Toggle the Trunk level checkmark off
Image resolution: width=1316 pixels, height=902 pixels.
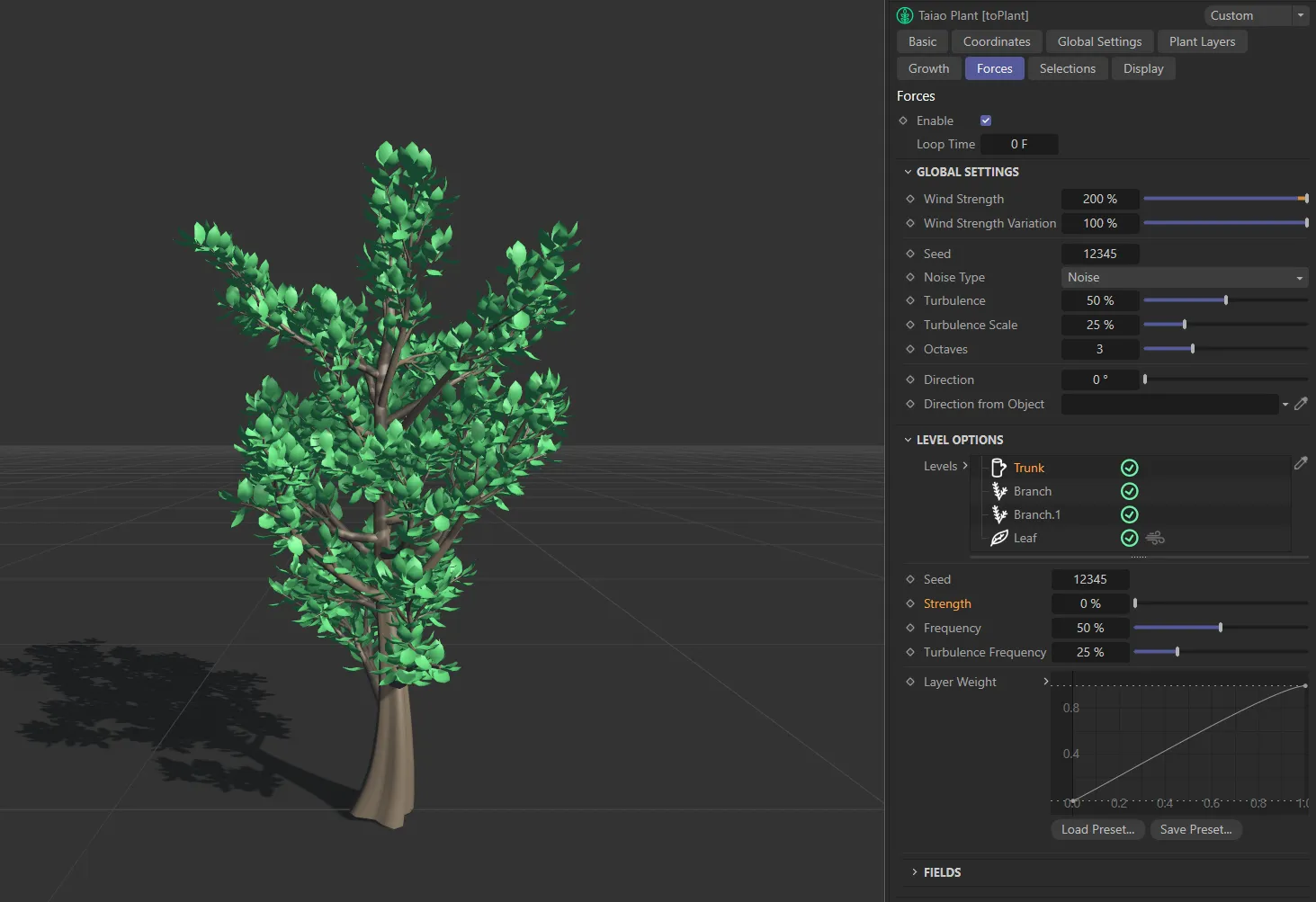coord(1130,468)
